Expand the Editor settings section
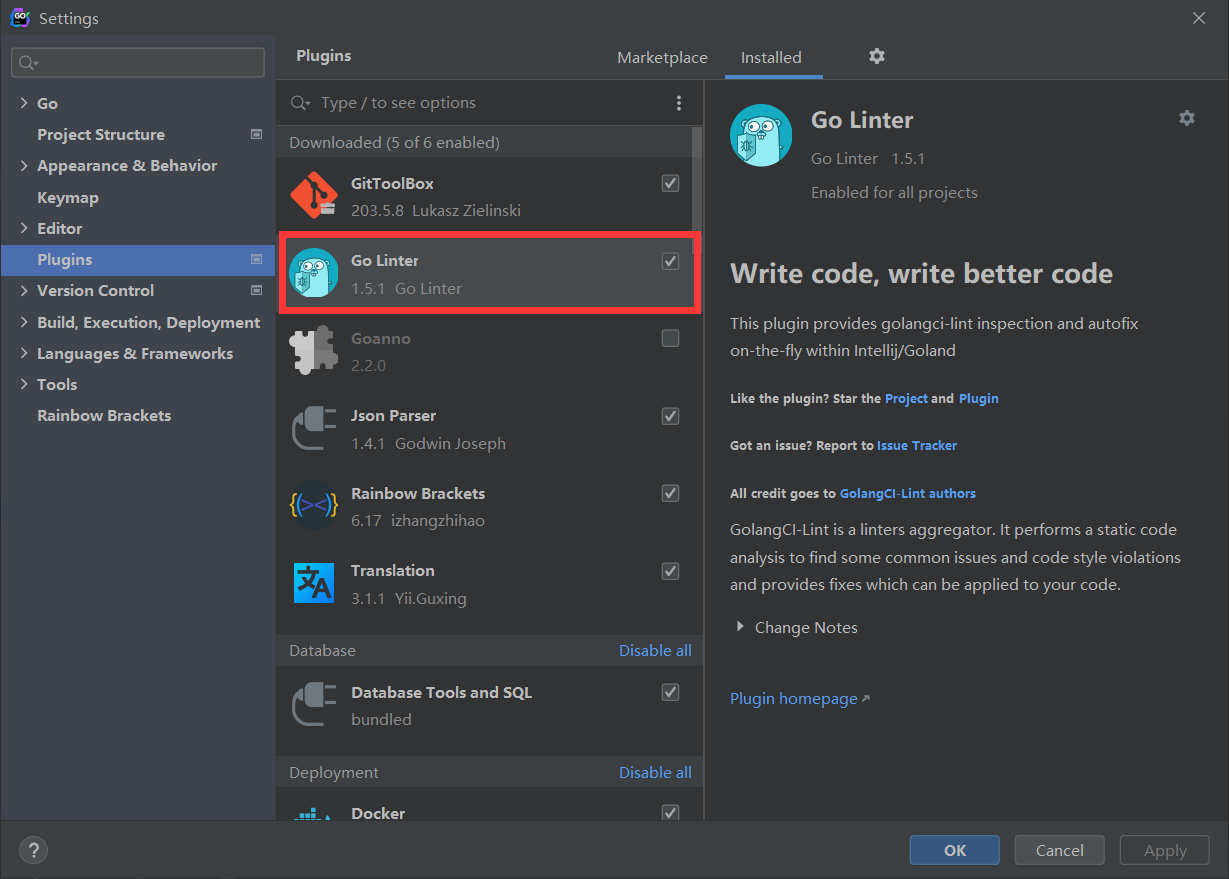 pos(24,228)
